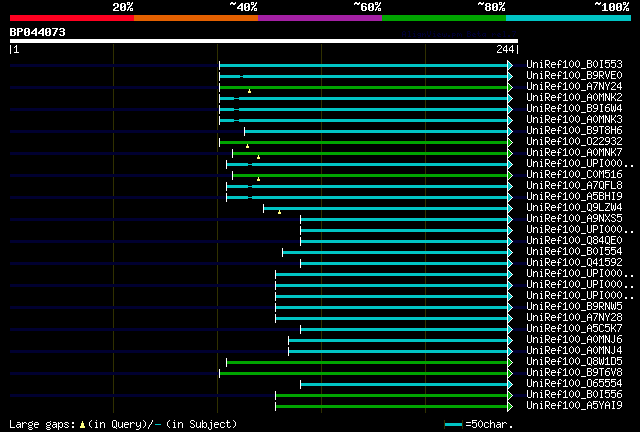This screenshot has width=640, height=432.
Task: Click the red 20% identity legend segment
Action: [x=72, y=18]
